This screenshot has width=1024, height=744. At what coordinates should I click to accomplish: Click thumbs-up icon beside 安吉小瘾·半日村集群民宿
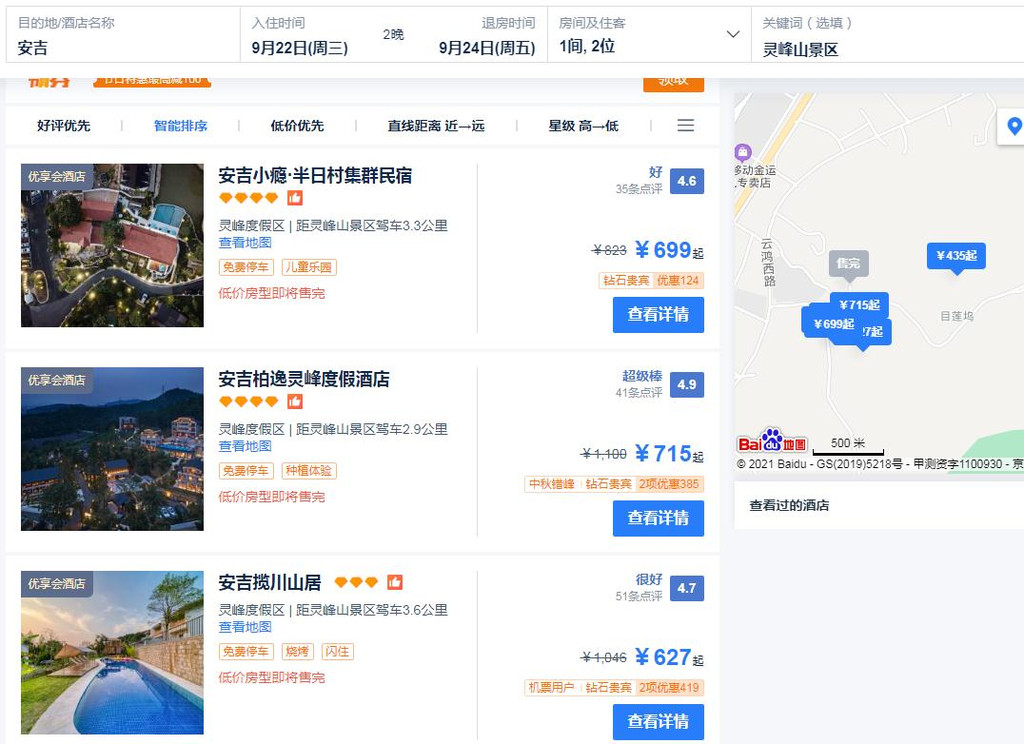tap(295, 197)
